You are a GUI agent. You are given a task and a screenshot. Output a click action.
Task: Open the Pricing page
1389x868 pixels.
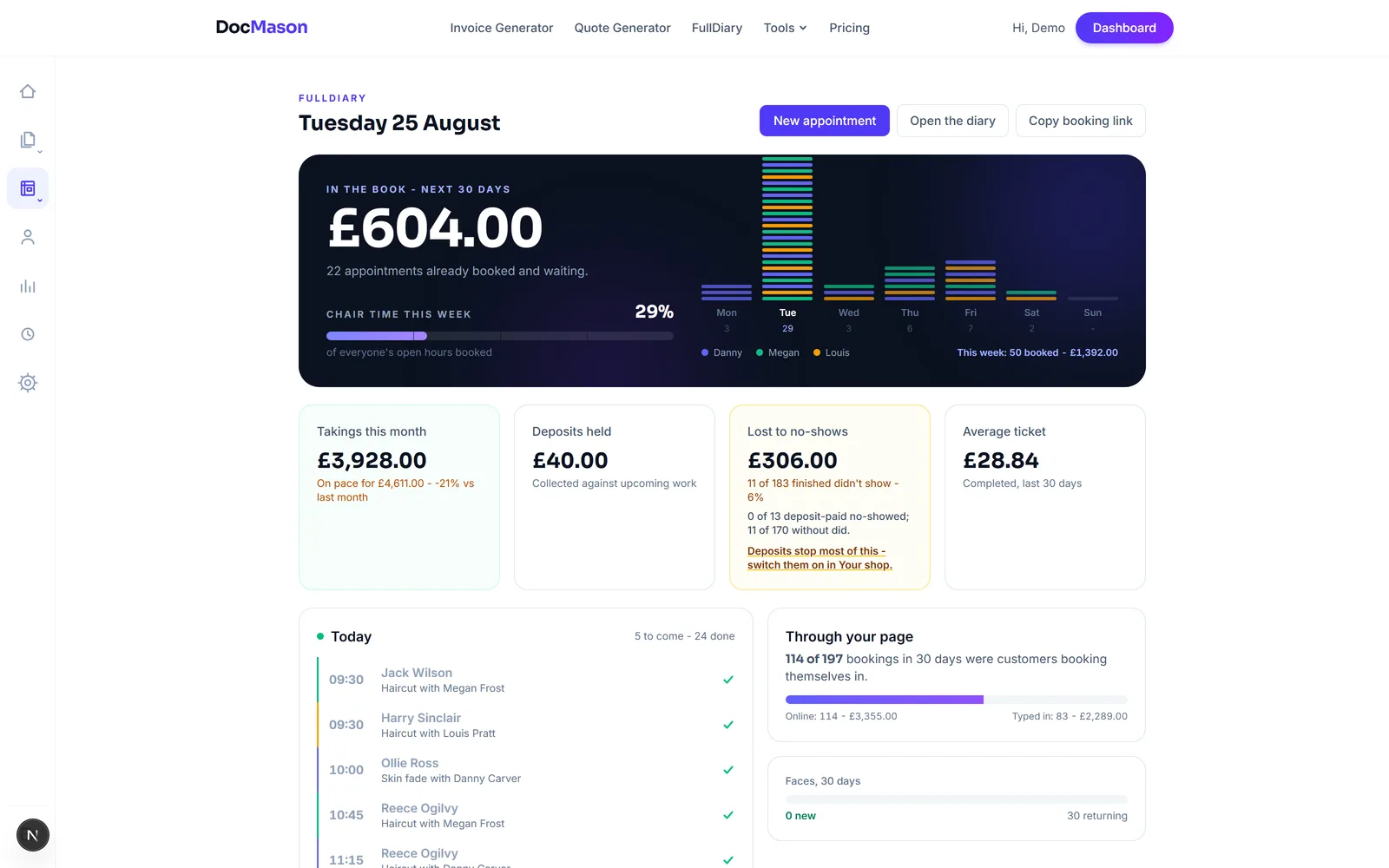pos(849,28)
